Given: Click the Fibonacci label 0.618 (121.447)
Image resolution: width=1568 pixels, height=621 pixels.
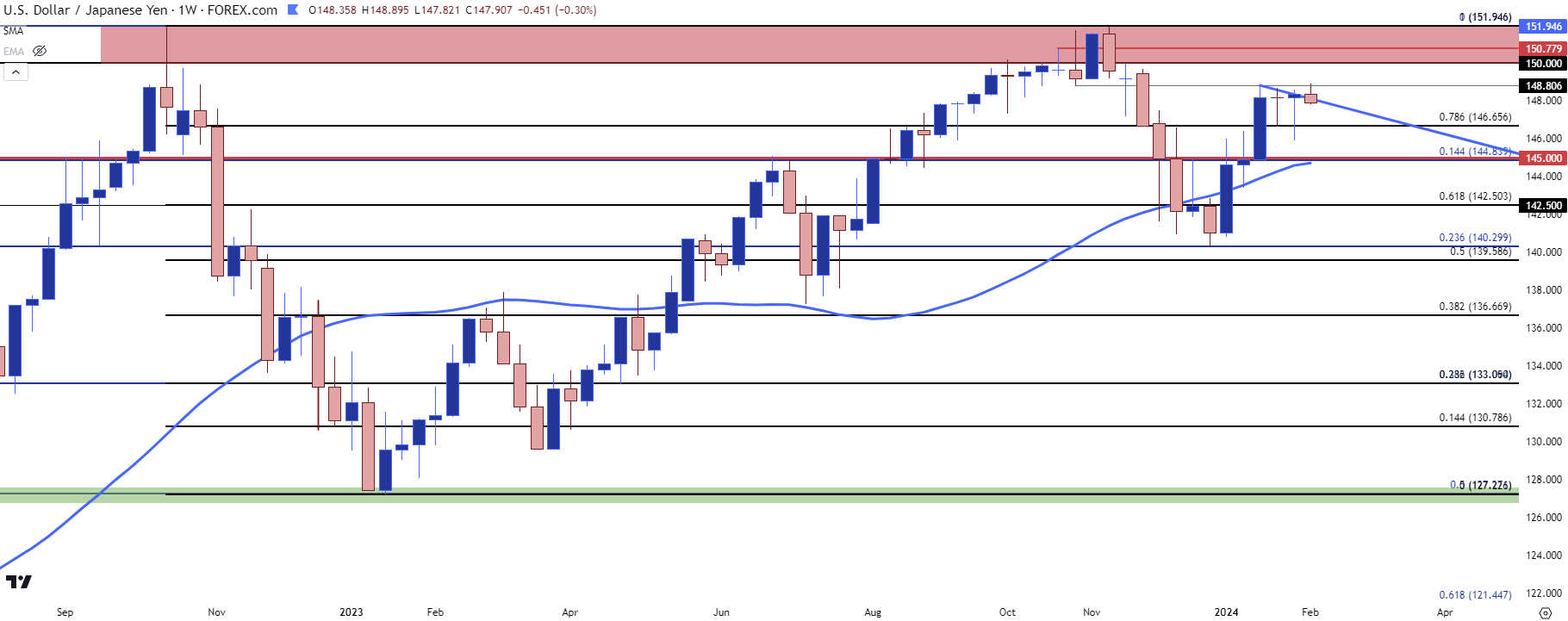Looking at the screenshot, I should pyautogui.click(x=1475, y=595).
